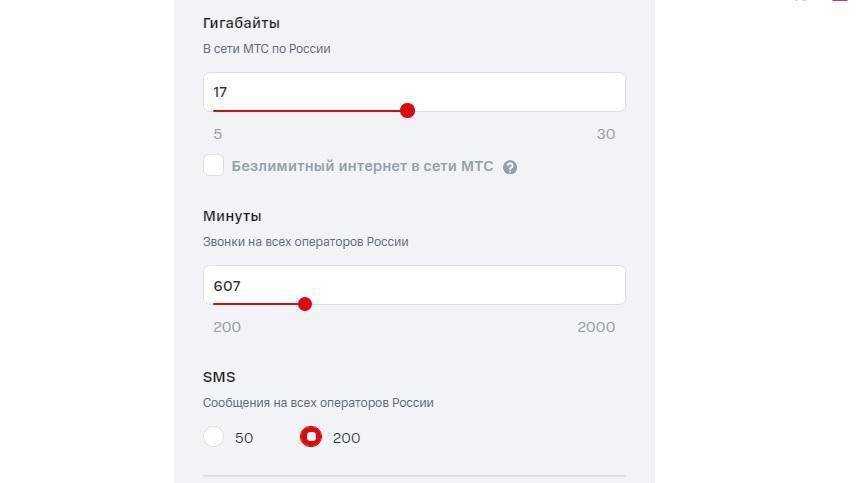Click the Звонки на всех операторов России subtitle

tap(305, 242)
